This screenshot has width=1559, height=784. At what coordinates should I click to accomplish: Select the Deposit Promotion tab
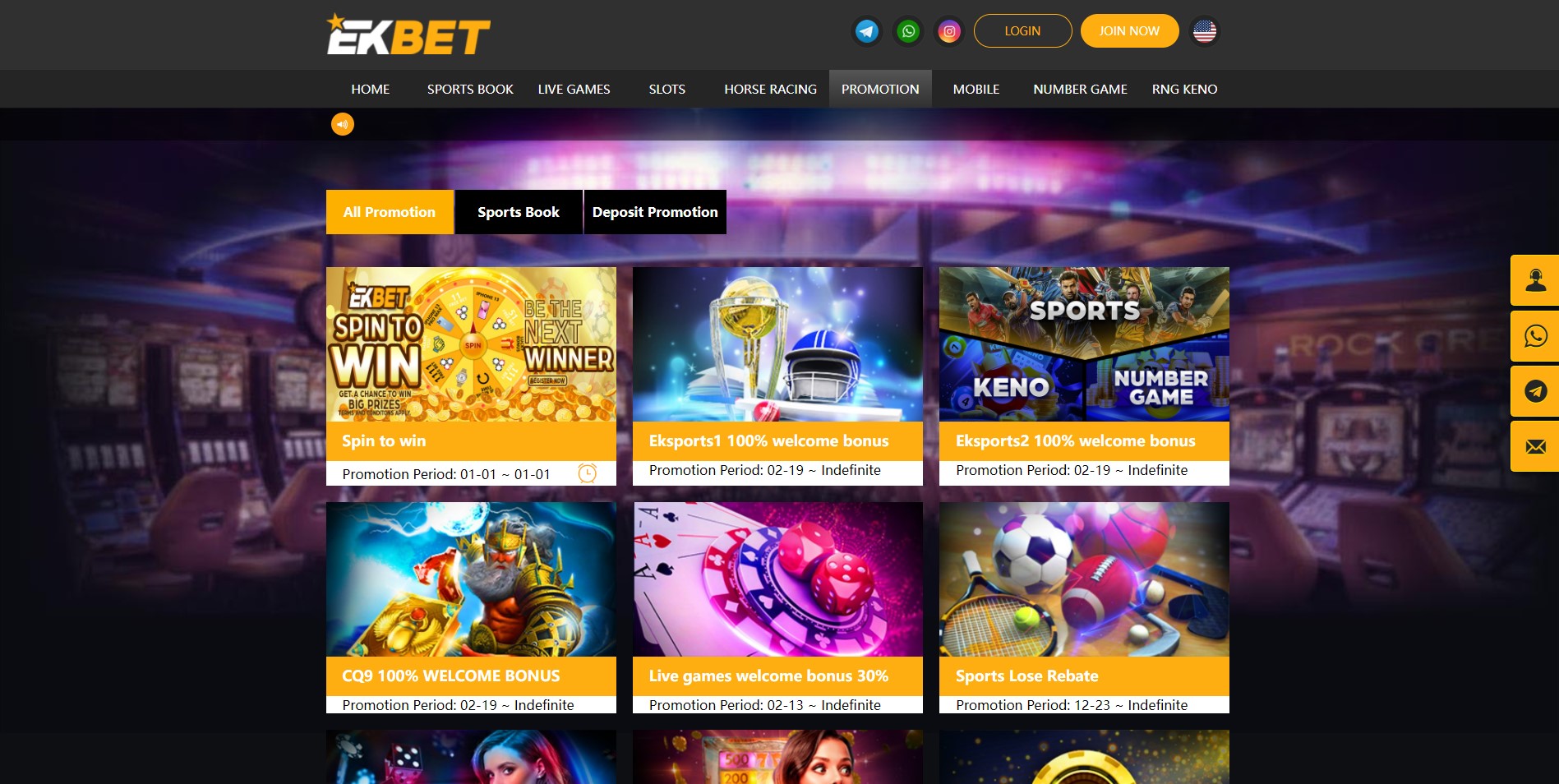pyautogui.click(x=655, y=212)
